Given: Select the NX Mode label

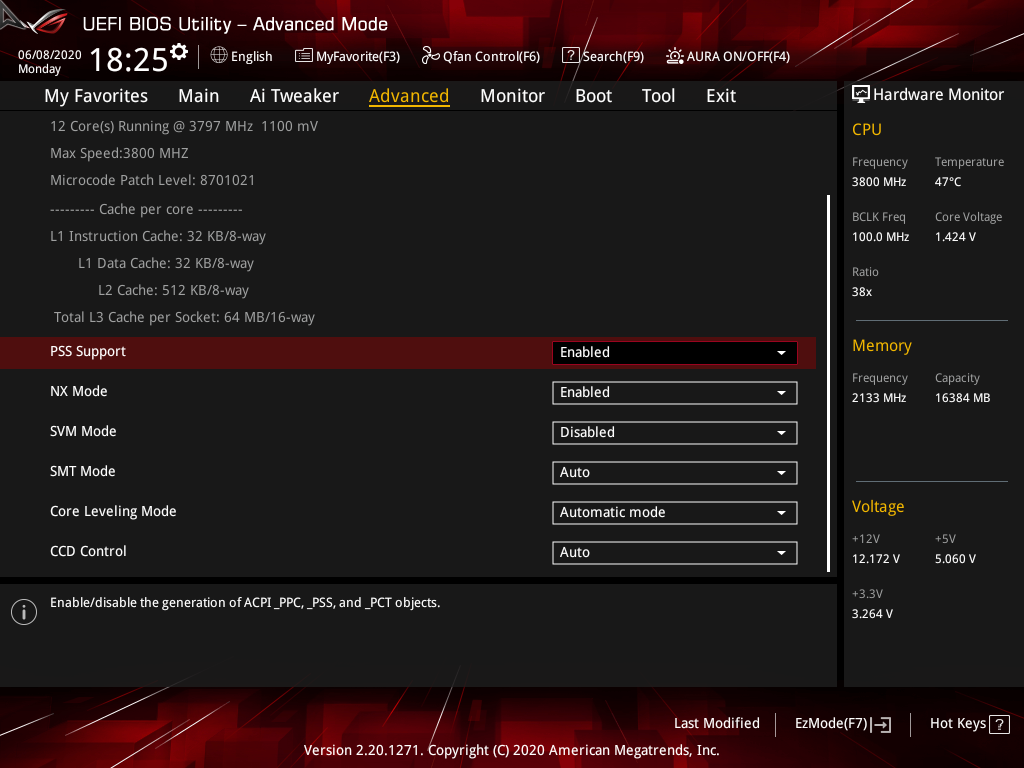Looking at the screenshot, I should 78,391.
